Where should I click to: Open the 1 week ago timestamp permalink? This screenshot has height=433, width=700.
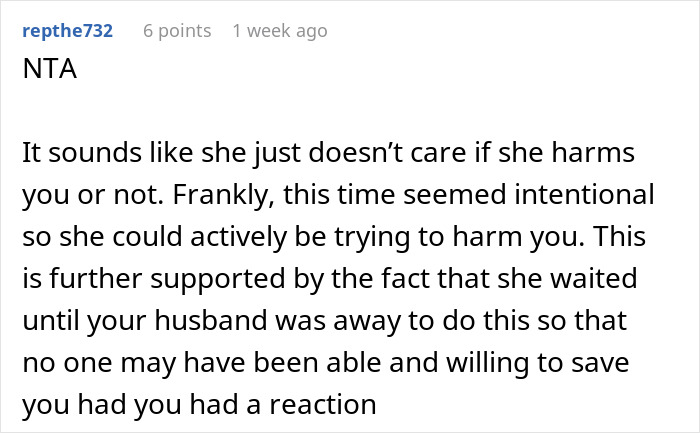279,31
